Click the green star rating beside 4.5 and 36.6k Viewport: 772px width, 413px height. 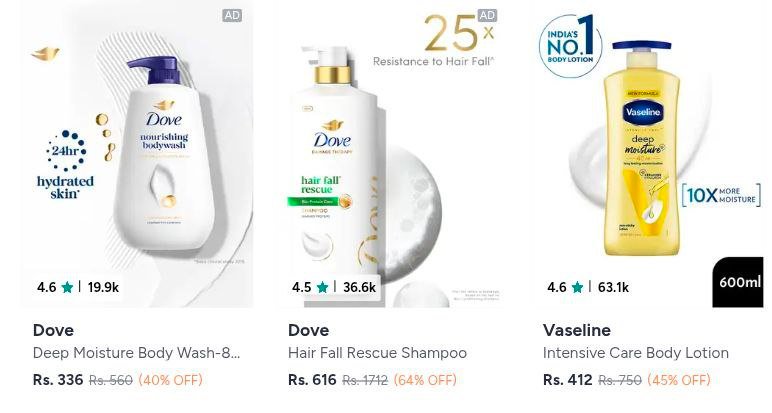click(x=322, y=287)
